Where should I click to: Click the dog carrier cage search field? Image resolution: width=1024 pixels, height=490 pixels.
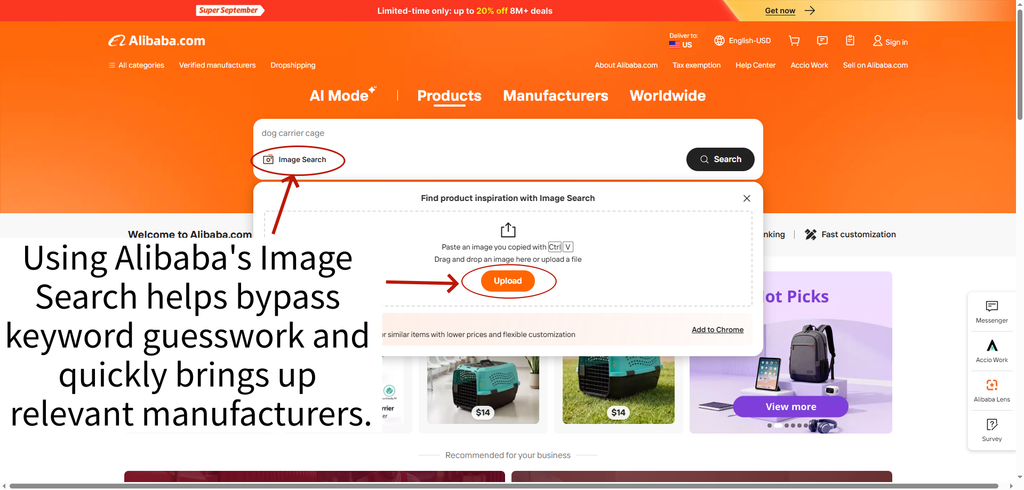point(508,133)
